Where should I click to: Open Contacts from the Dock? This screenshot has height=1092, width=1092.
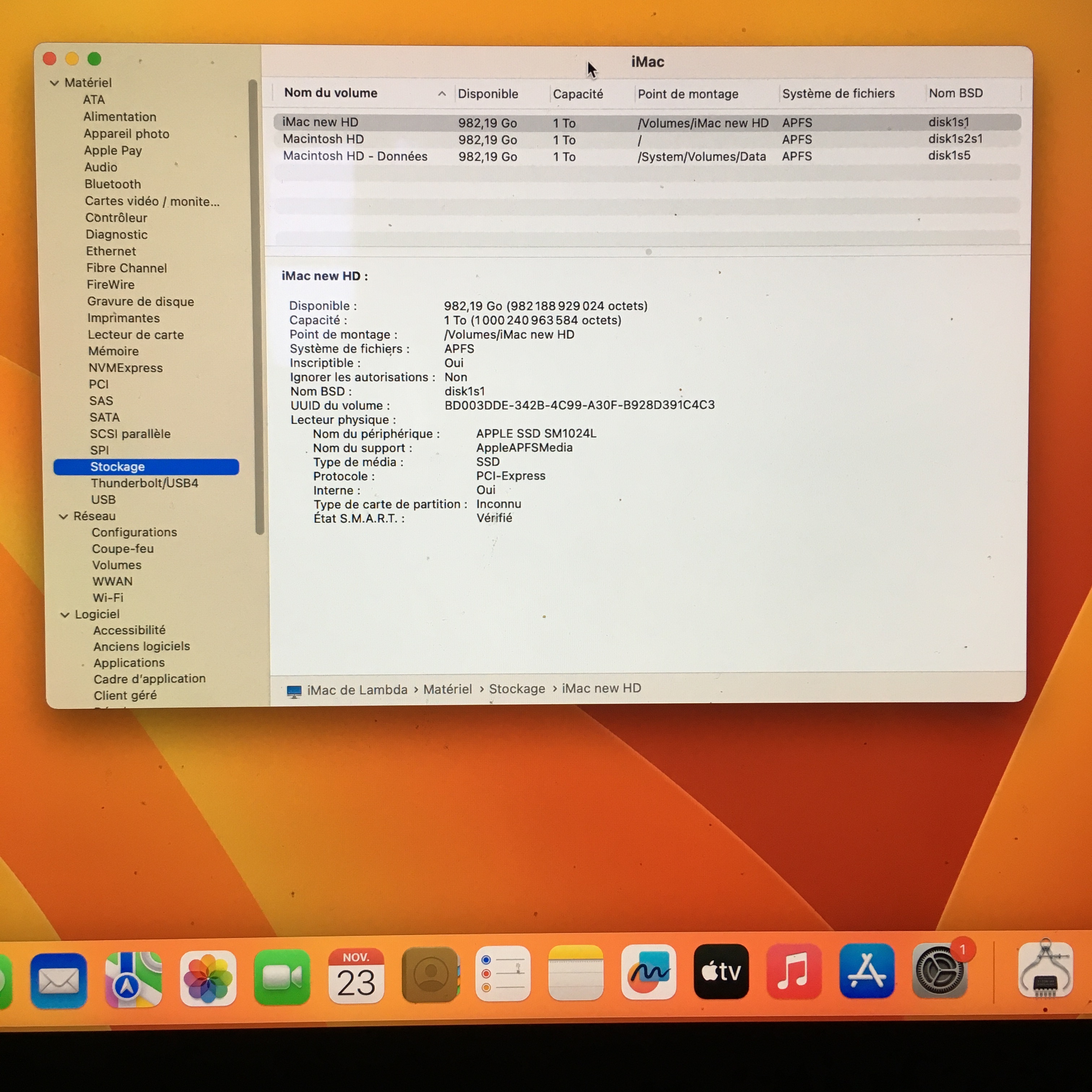tap(430, 975)
